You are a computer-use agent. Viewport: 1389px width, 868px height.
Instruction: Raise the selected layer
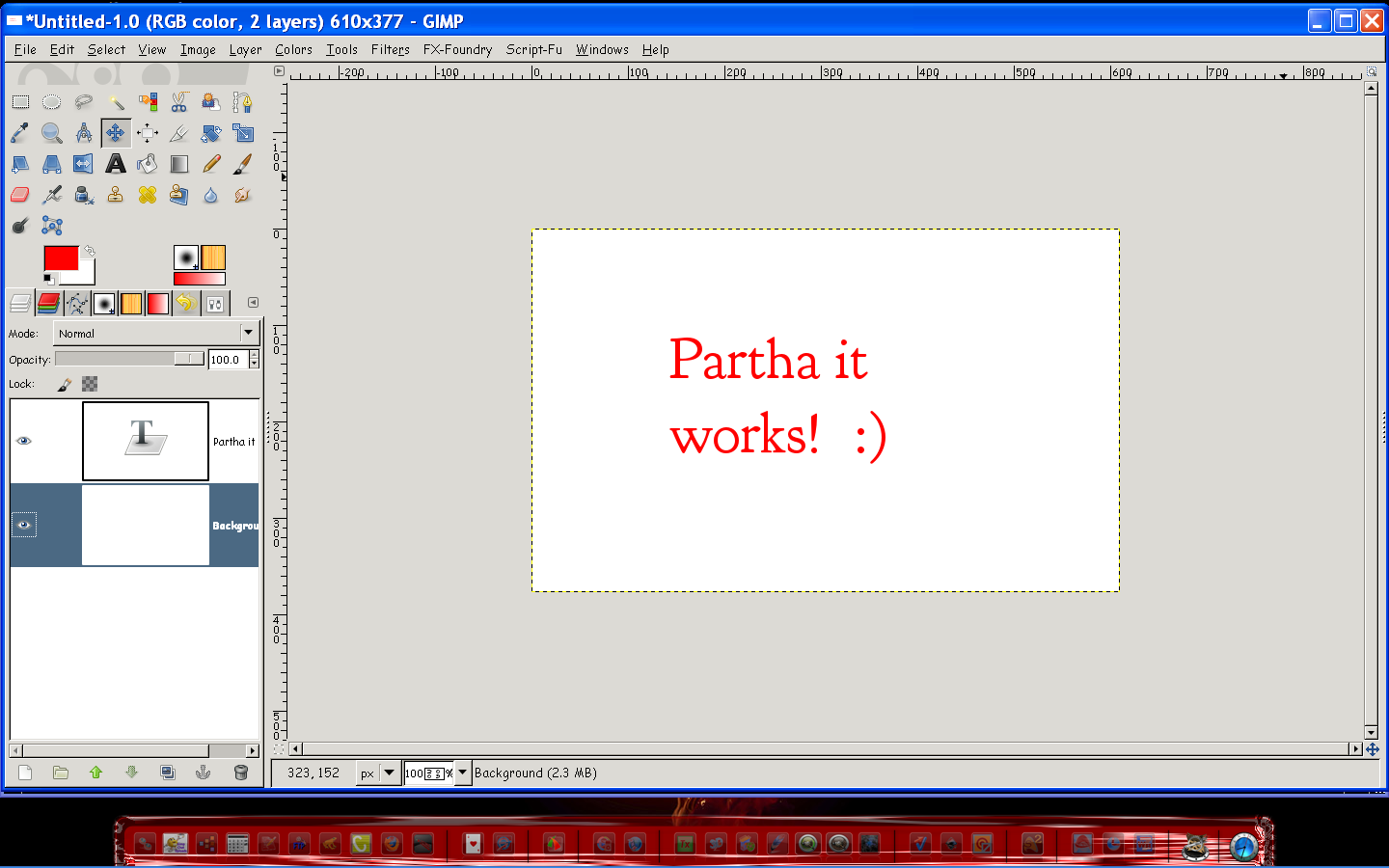(x=95, y=773)
